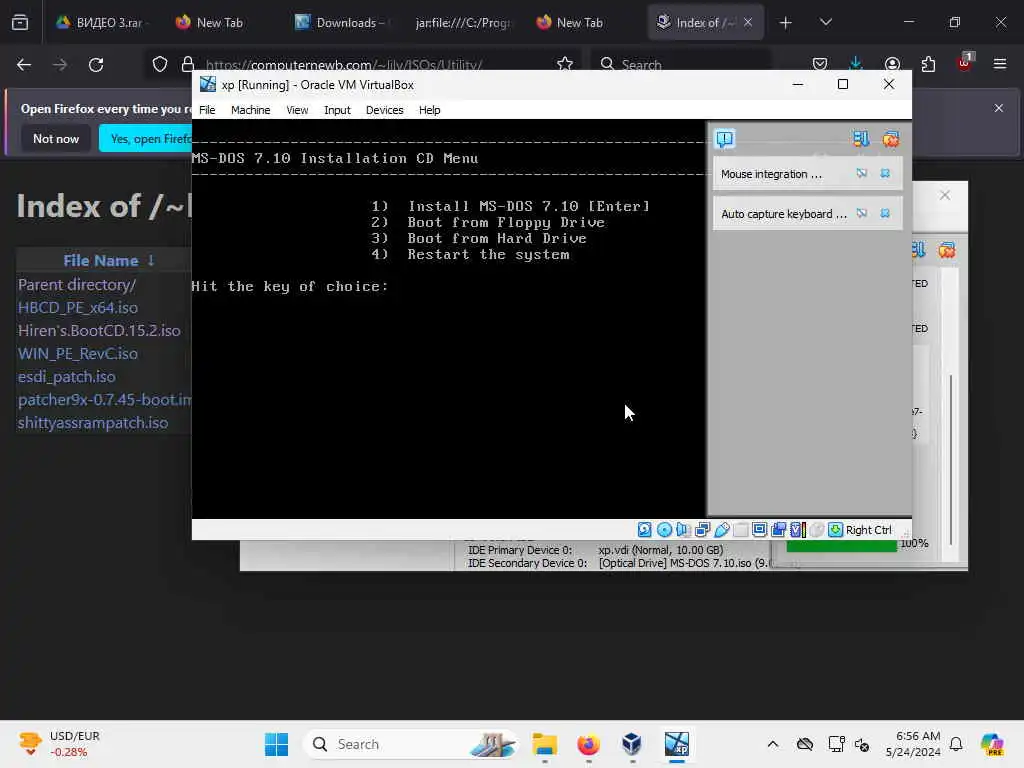Click the optical disk indicator in VM status bar
Viewport: 1024px width, 768px height.
point(664,530)
